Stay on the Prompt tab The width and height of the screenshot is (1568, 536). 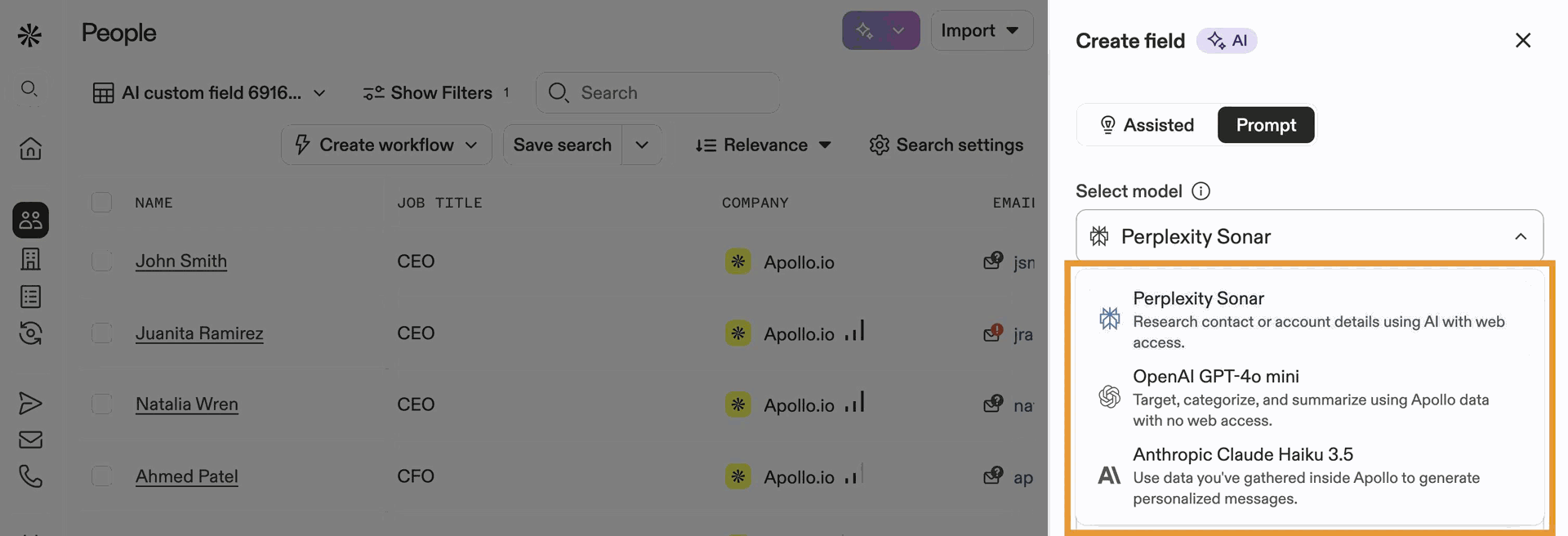click(x=1265, y=124)
